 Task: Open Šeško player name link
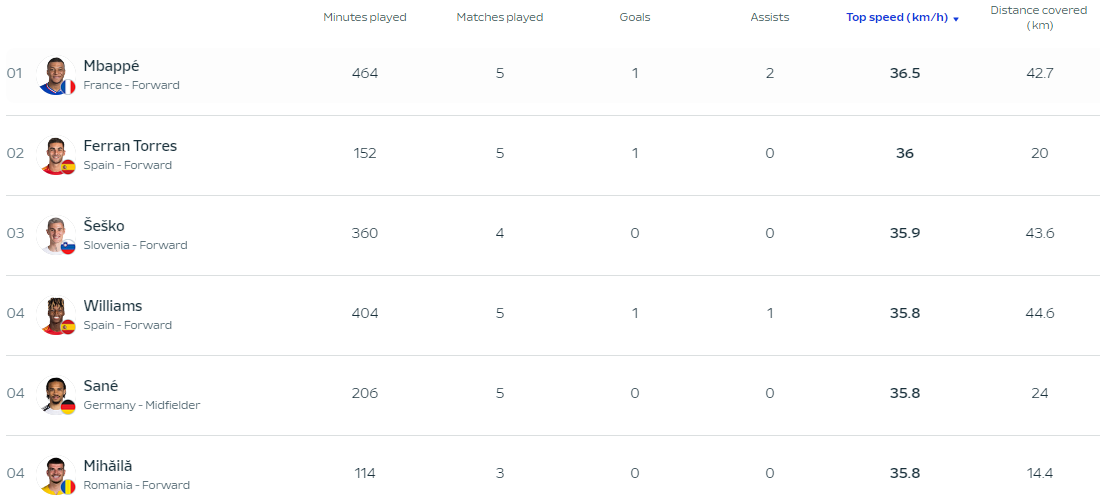coord(104,226)
